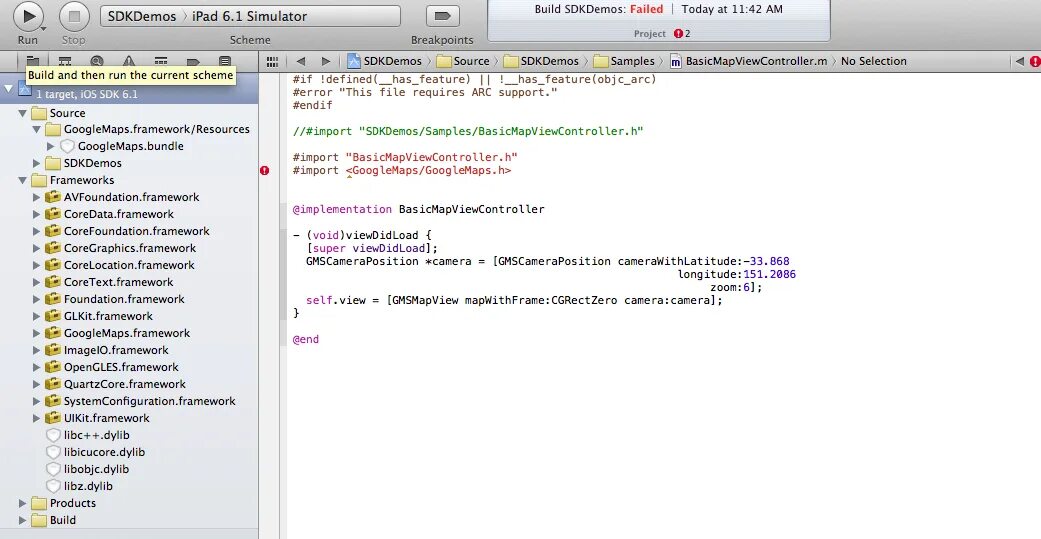1041x539 pixels.
Task: Select Foundation.framework
Action: point(124,299)
